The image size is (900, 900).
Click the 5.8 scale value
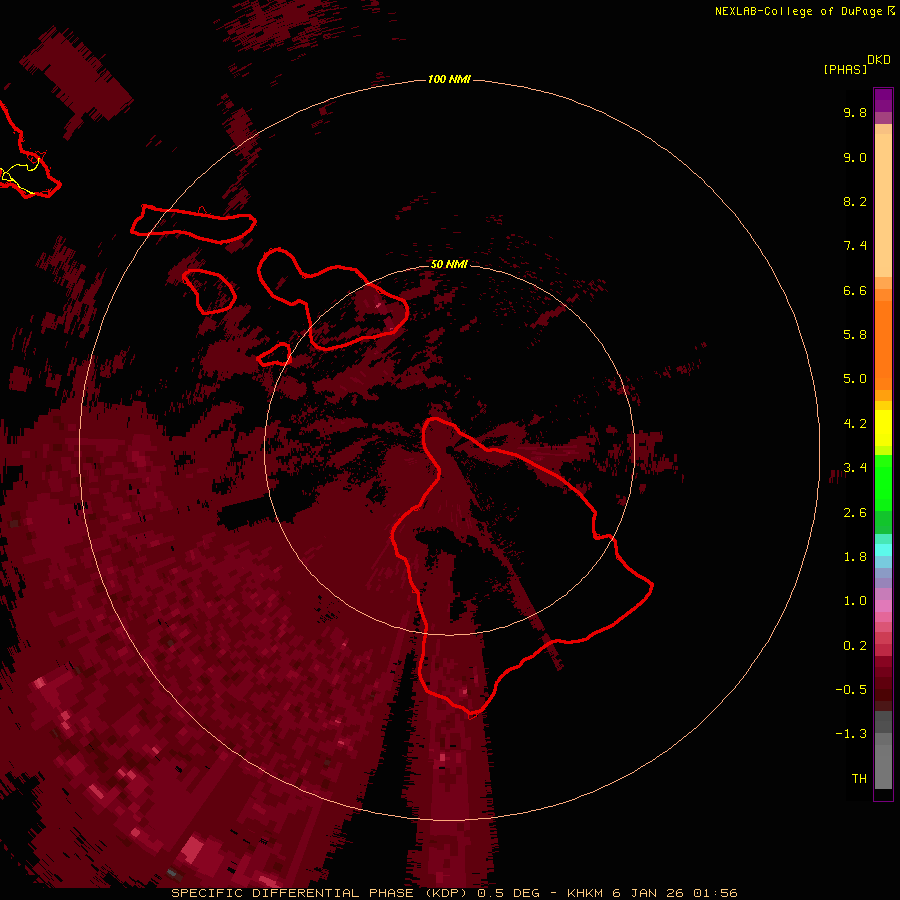click(855, 335)
